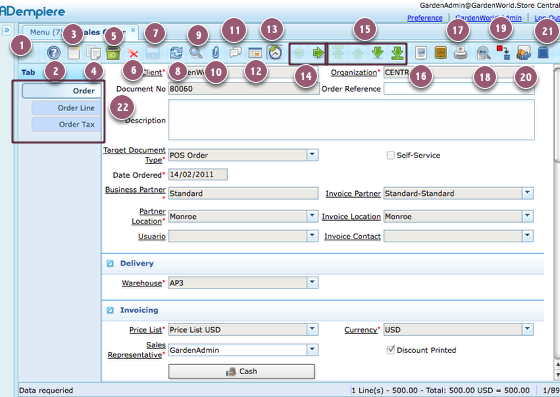Open the Target Document Type dropdown
The width and height of the screenshot is (560, 397).
tap(312, 155)
